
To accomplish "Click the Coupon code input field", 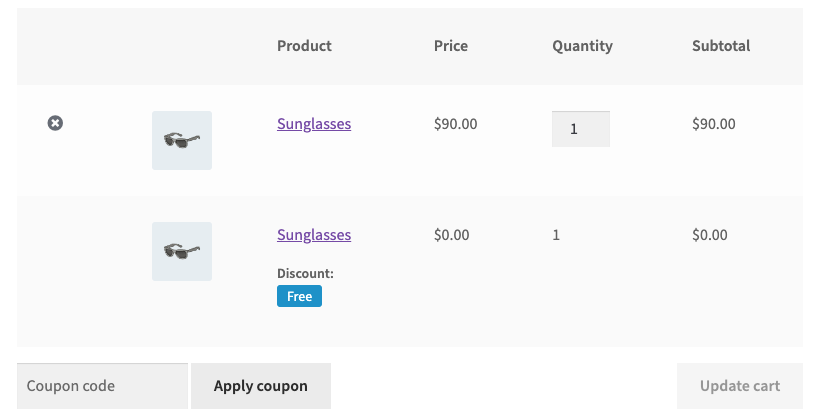I will [x=102, y=386].
